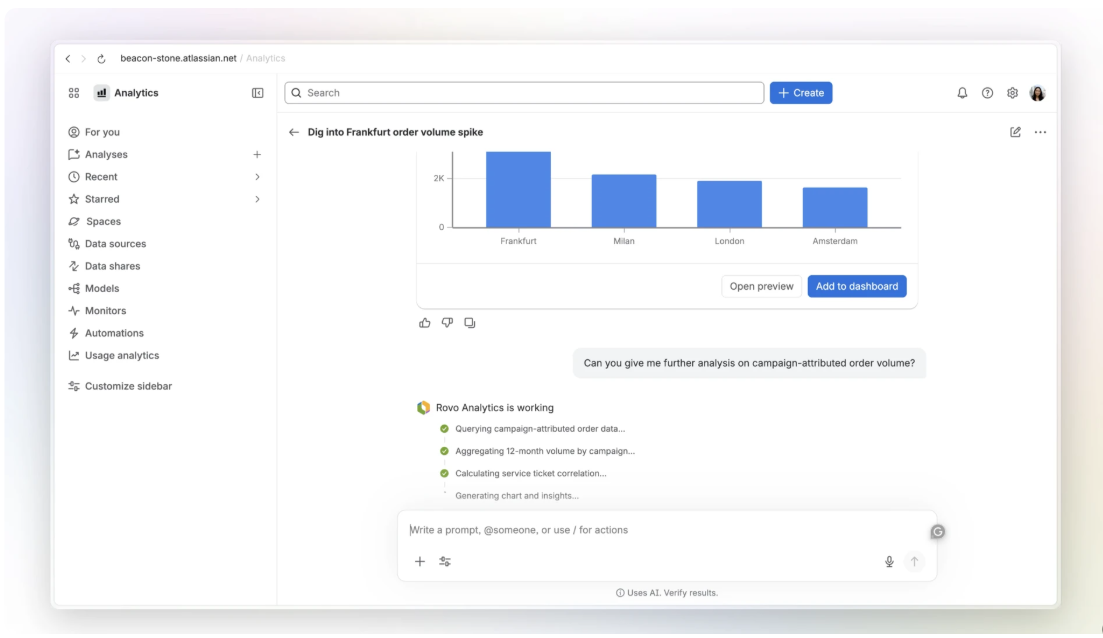This screenshot has height=638, width=1103.
Task: Click the Grammarly icon in prompt box
Action: [938, 532]
